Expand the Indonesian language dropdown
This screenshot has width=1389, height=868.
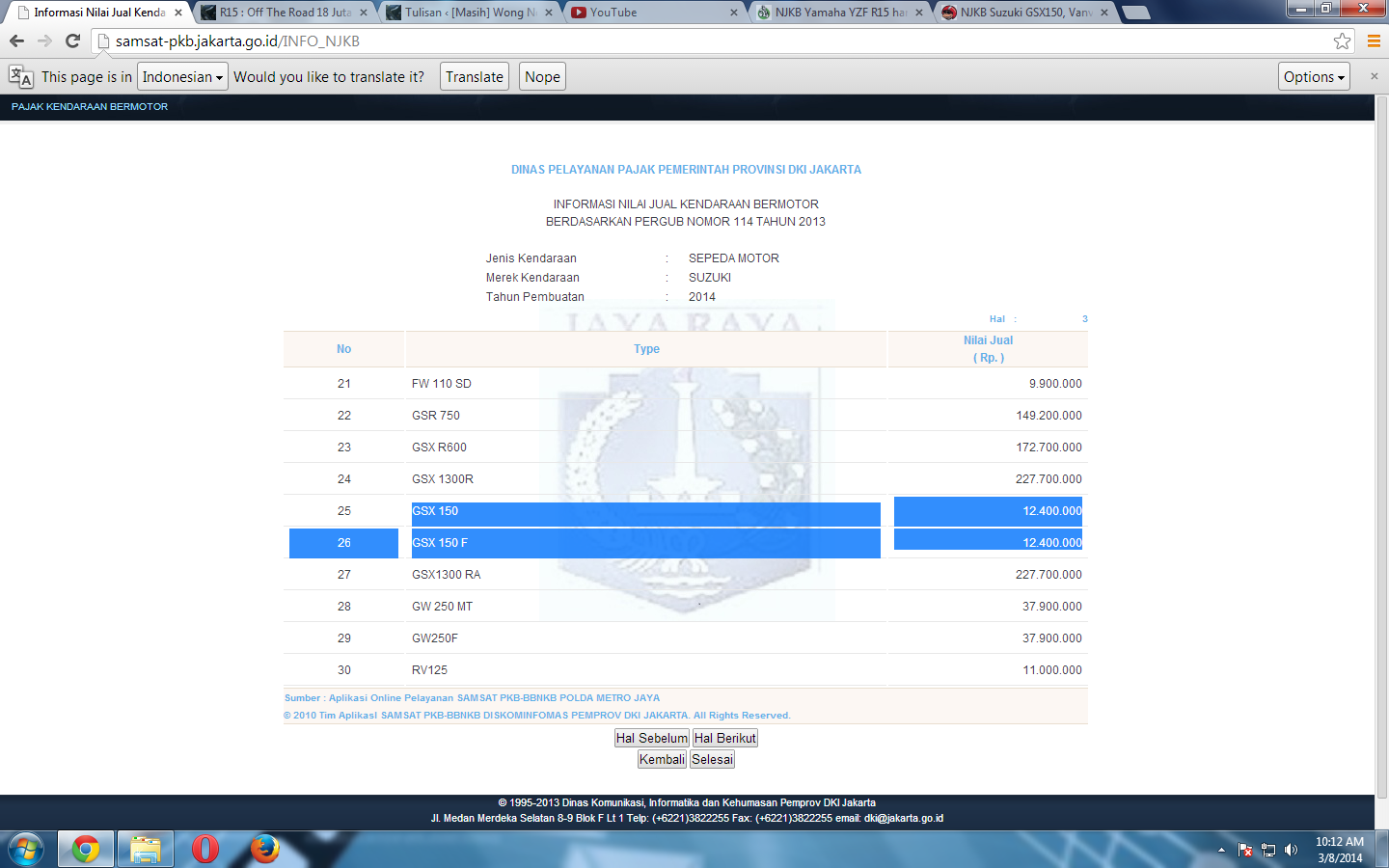coord(182,77)
